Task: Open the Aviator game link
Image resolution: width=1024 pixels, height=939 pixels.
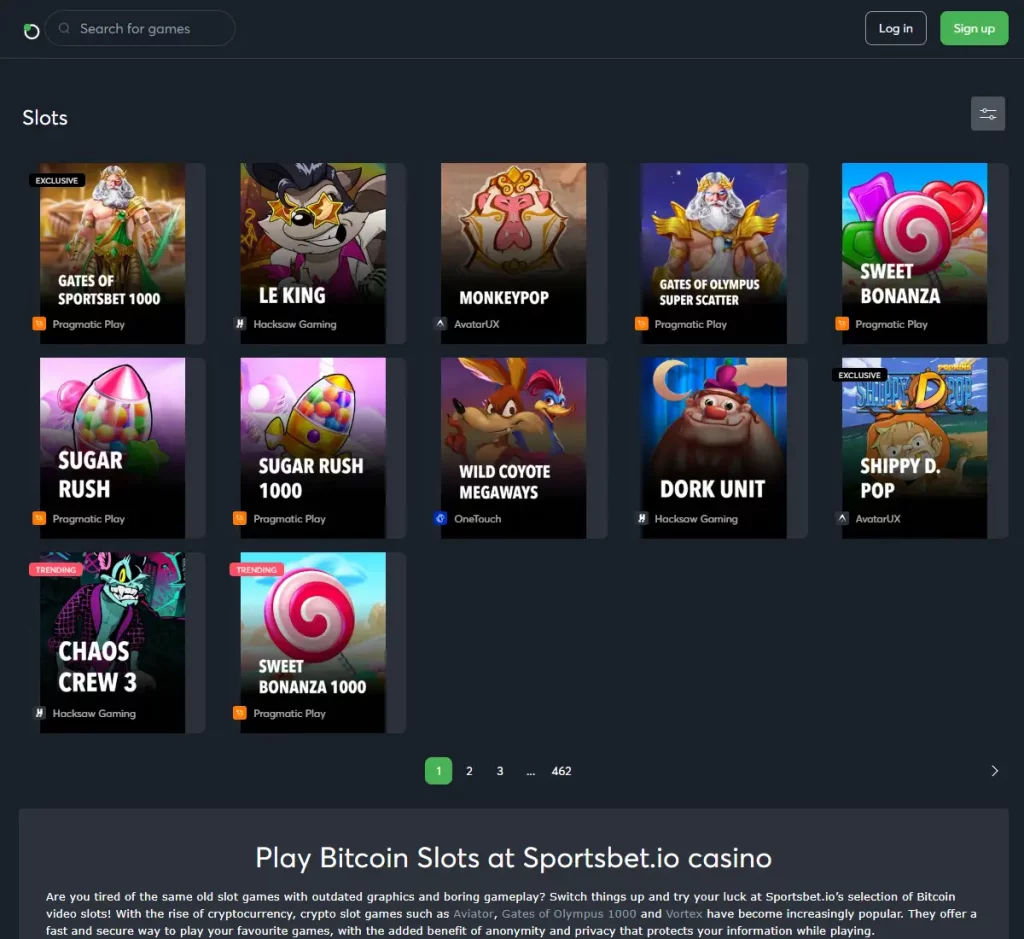Action: point(473,913)
